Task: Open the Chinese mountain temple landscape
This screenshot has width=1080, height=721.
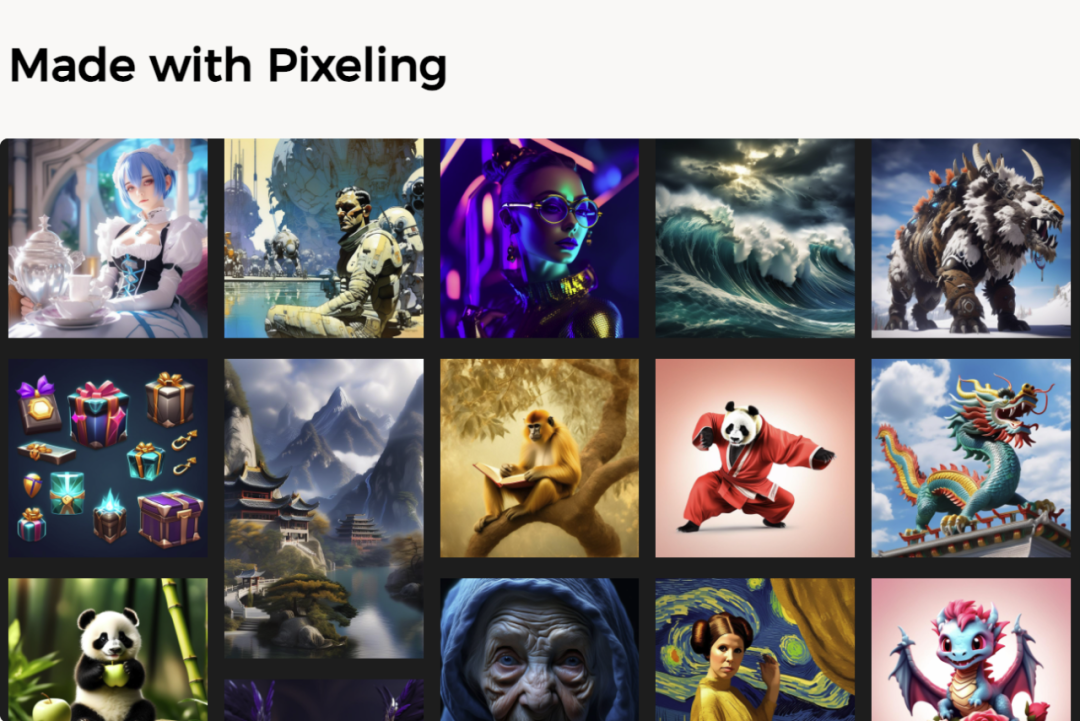Action: [324, 509]
